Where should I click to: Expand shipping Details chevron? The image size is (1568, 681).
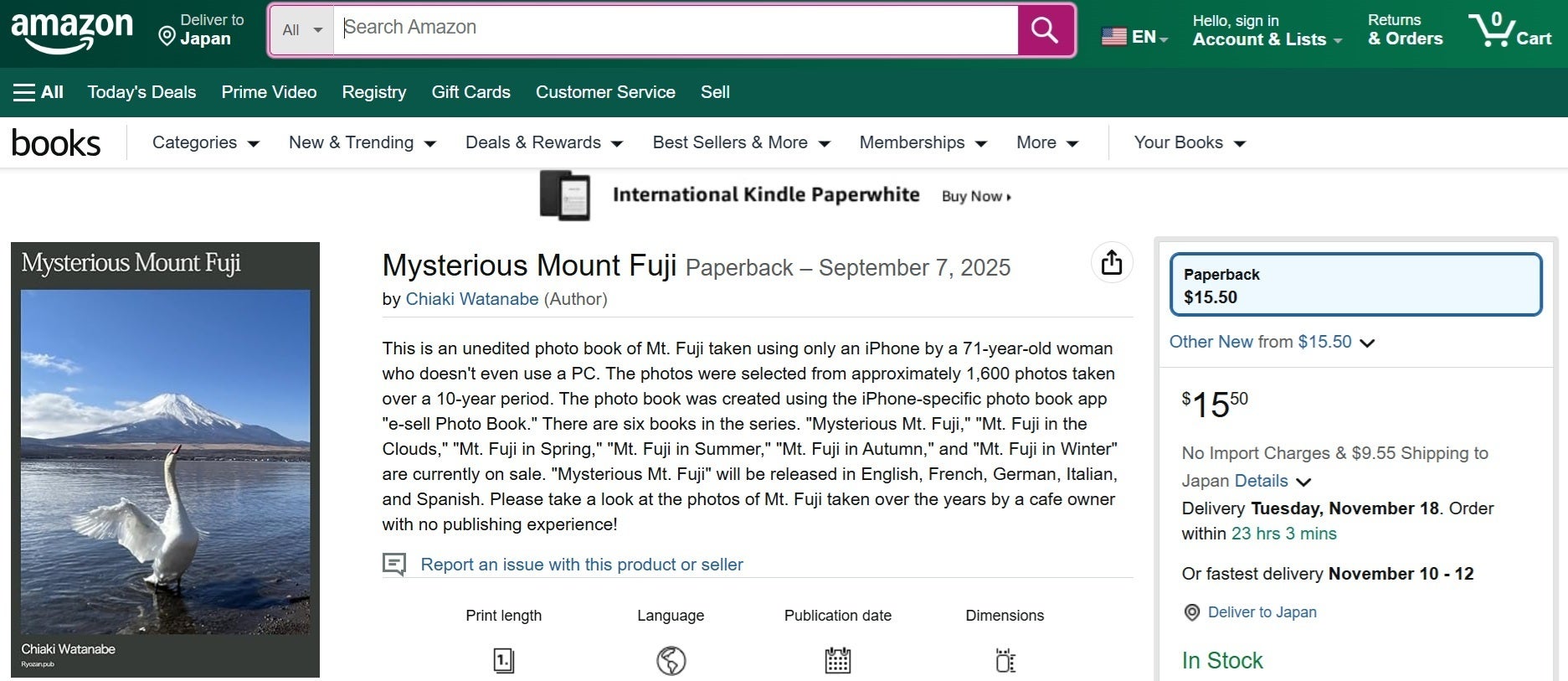pos(1303,482)
